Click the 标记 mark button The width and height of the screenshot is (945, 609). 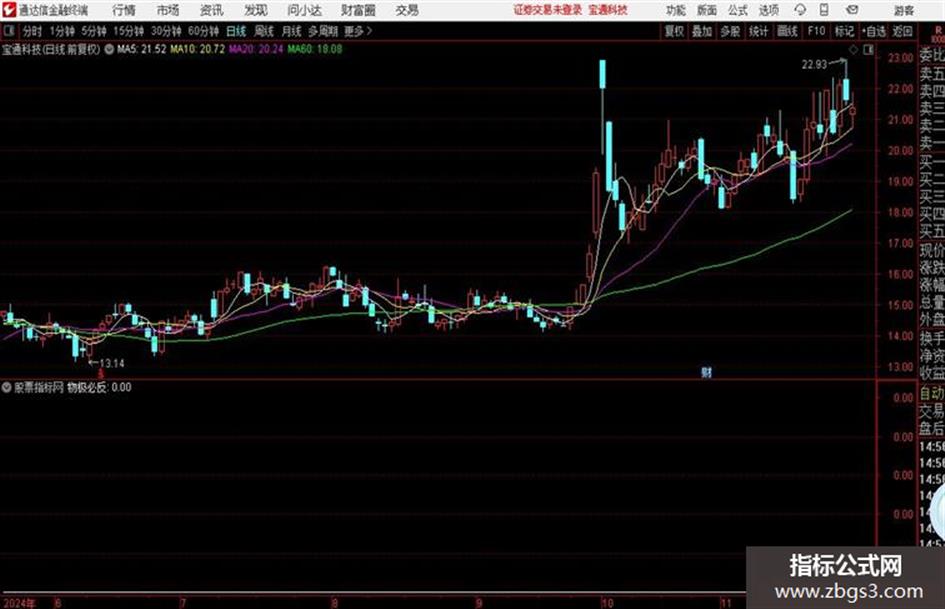coord(844,31)
